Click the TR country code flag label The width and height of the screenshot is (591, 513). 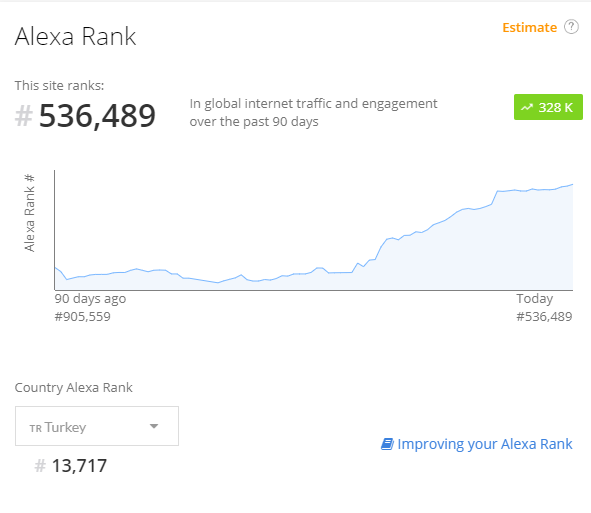coord(35,429)
